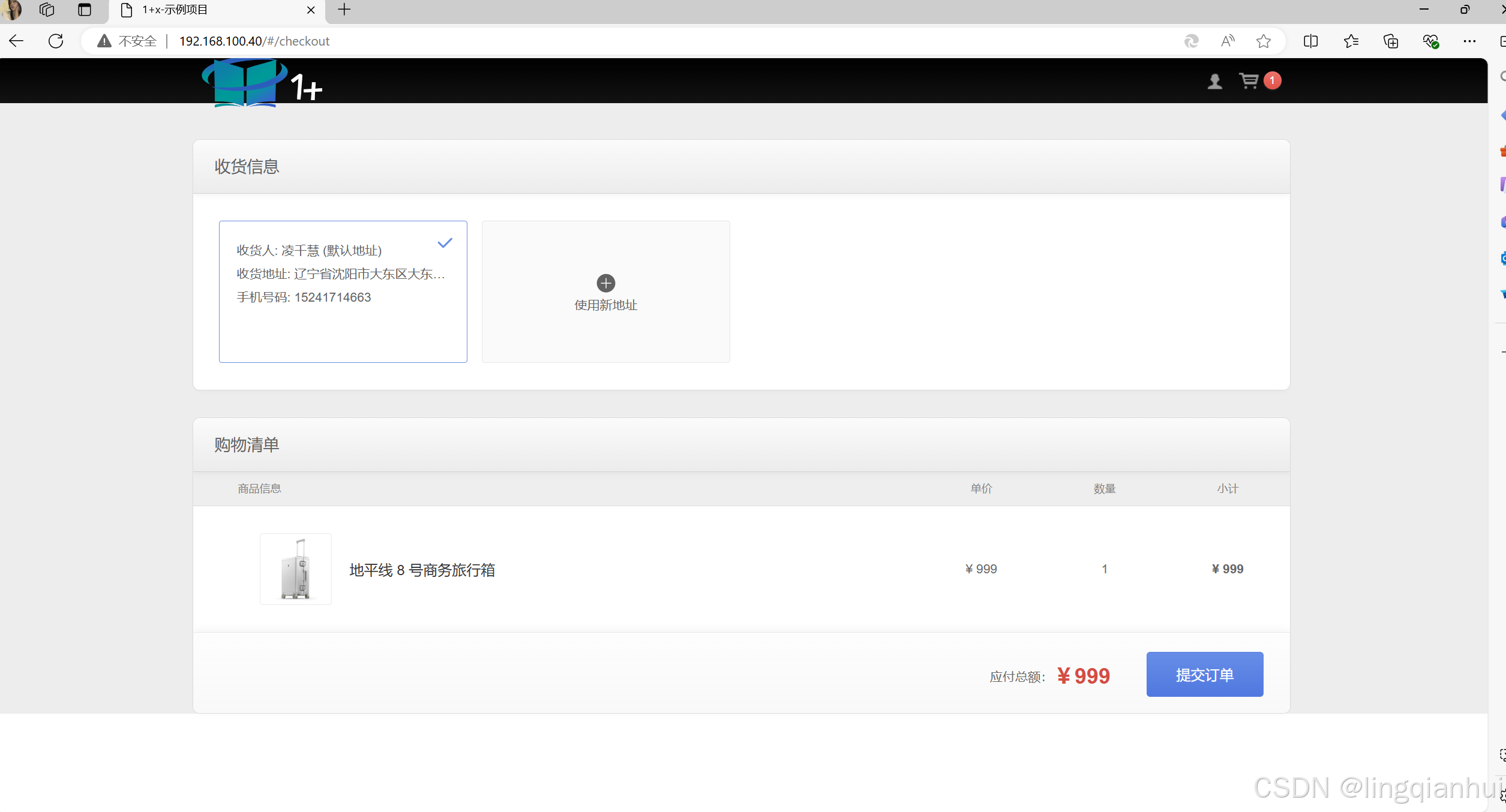Refresh the page with reload icon
This screenshot has height=812, width=1506.
[x=56, y=41]
